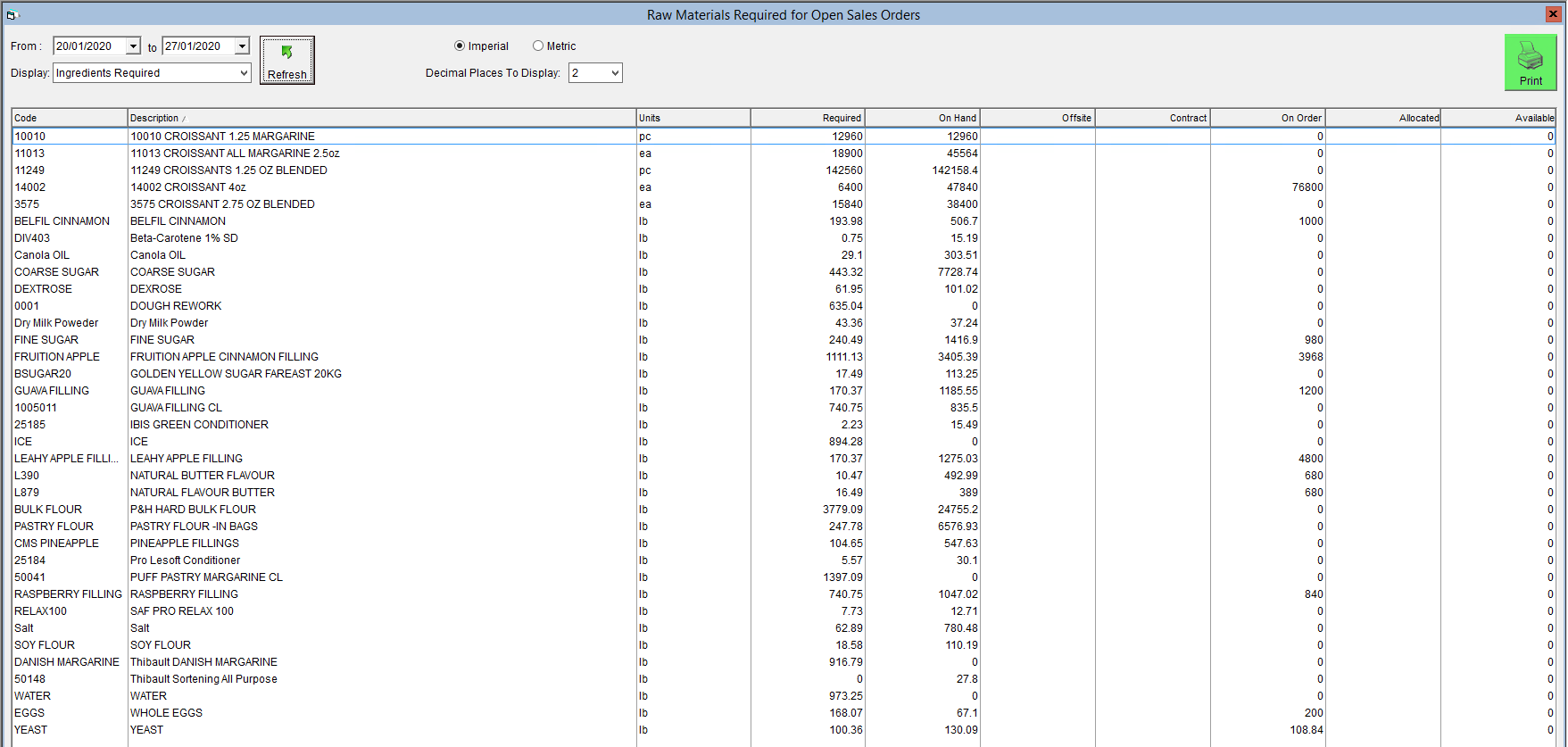Viewport: 1568px width, 747px height.
Task: Select the Dry Milk Poweder code
Action: 56,323
